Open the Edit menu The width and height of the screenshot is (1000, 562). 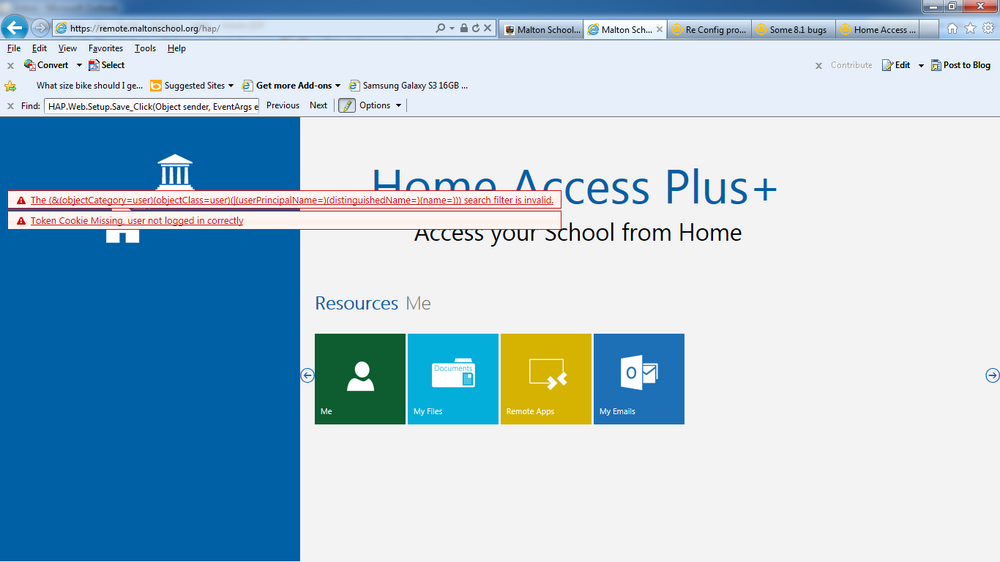click(x=39, y=48)
